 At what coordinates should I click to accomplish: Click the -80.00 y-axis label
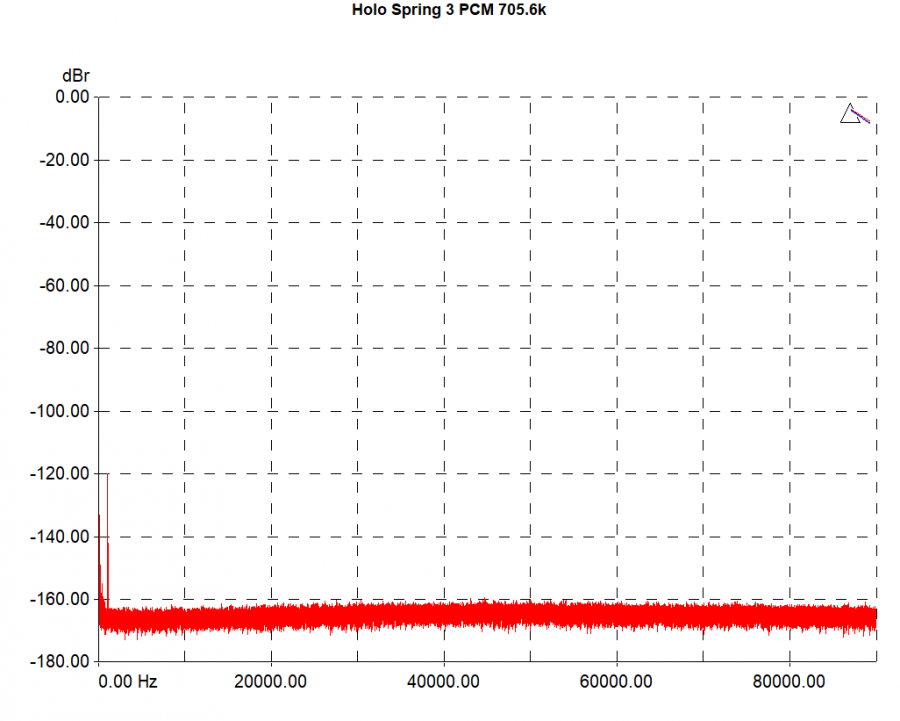(64, 348)
